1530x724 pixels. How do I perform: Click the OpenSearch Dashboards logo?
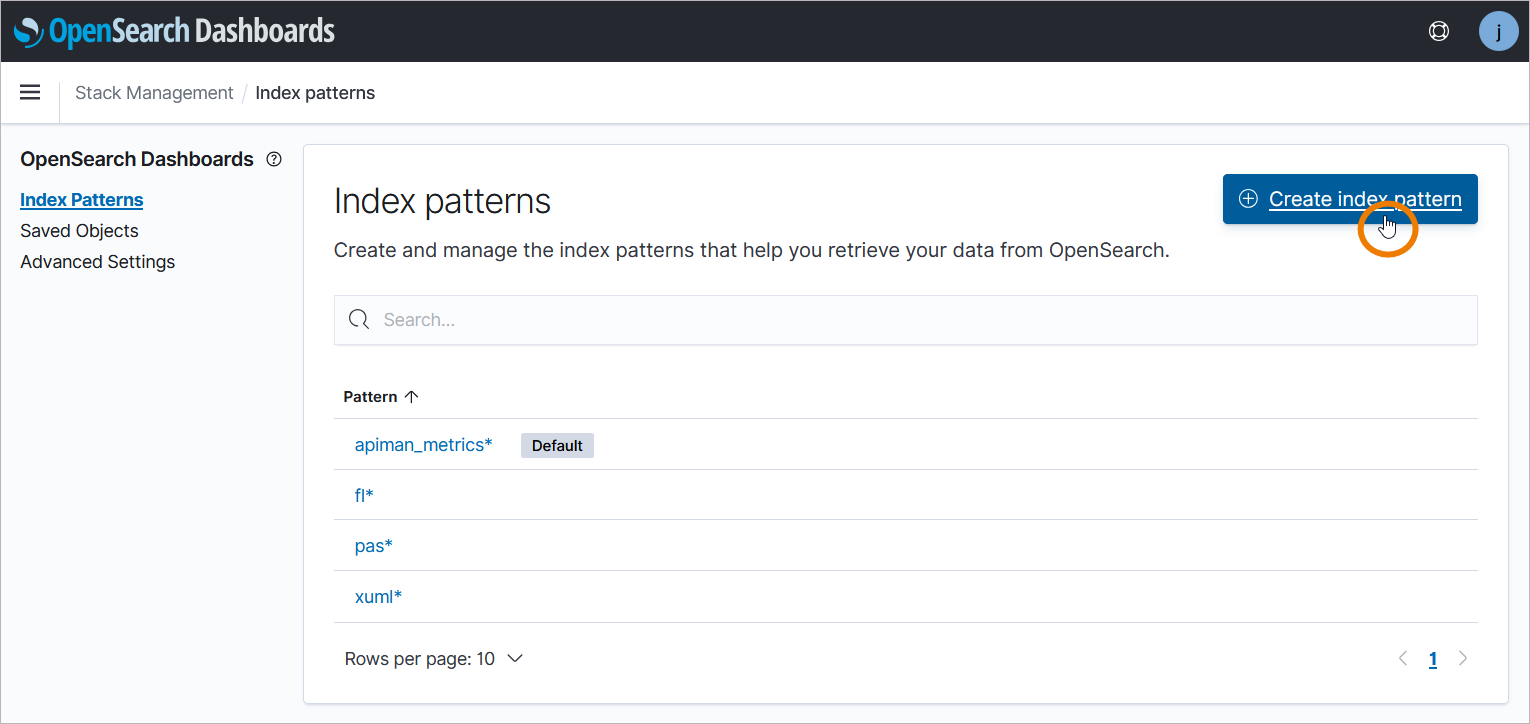click(174, 31)
